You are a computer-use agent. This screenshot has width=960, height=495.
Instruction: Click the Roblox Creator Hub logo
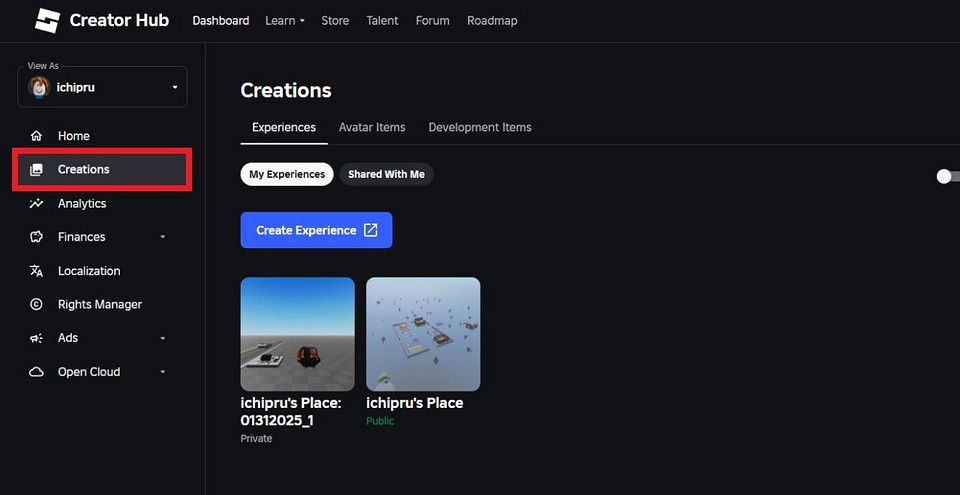point(48,20)
